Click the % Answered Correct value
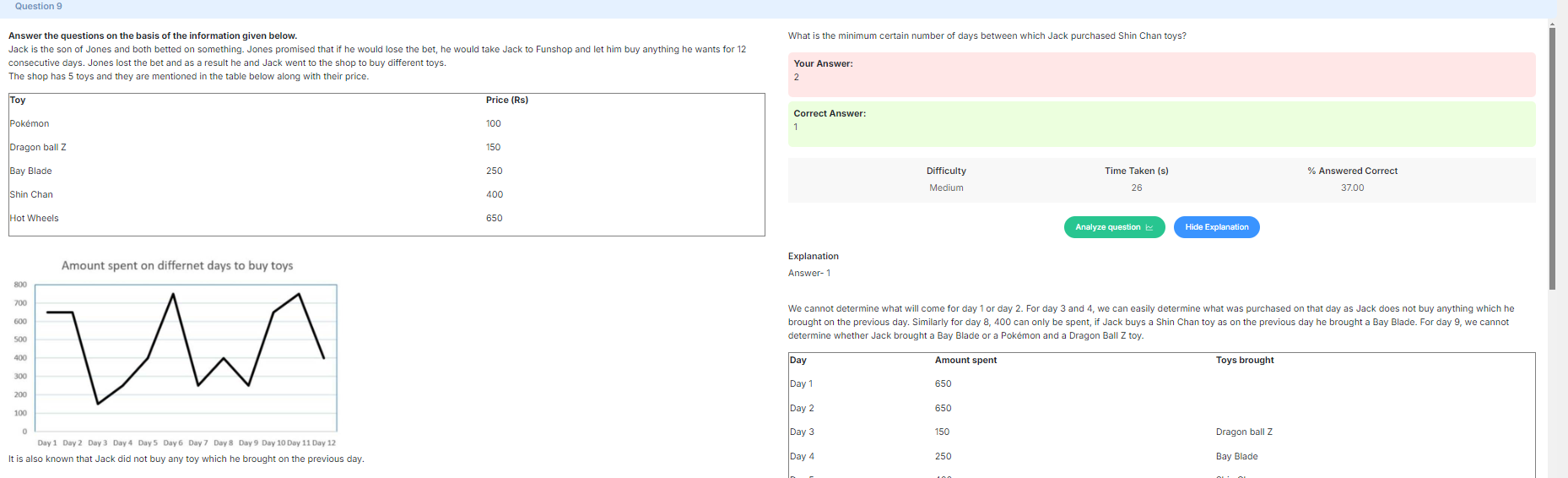1568x478 pixels. [x=1352, y=187]
